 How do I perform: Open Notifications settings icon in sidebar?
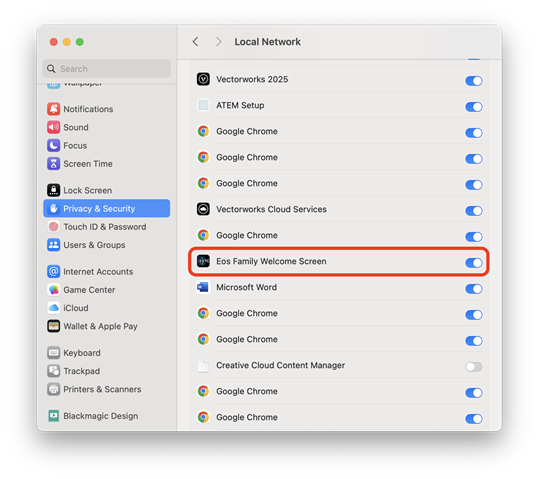point(54,109)
